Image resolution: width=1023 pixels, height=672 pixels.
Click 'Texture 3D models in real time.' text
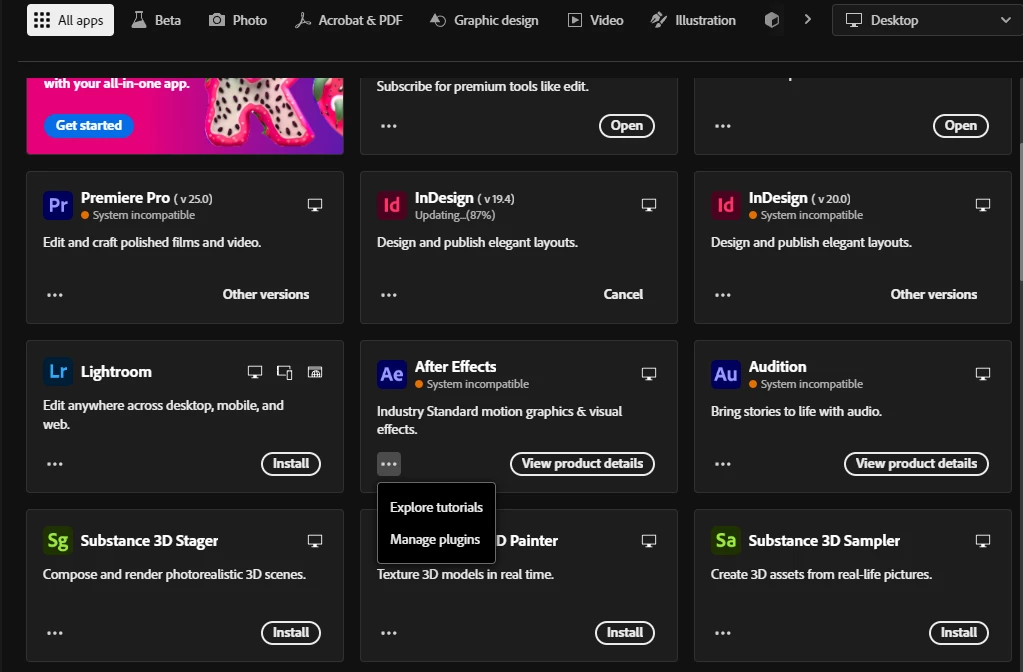(x=465, y=575)
